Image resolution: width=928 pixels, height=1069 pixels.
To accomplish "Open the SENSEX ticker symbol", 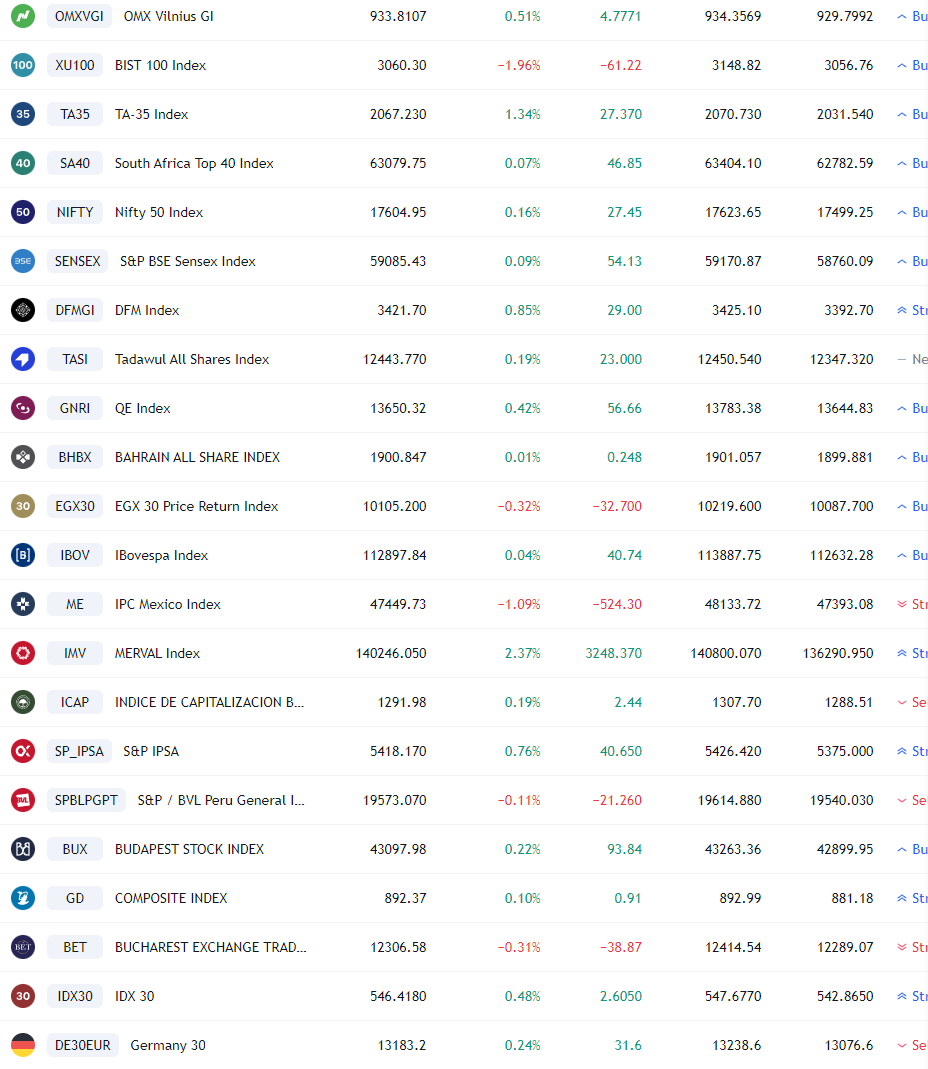I will [77, 261].
